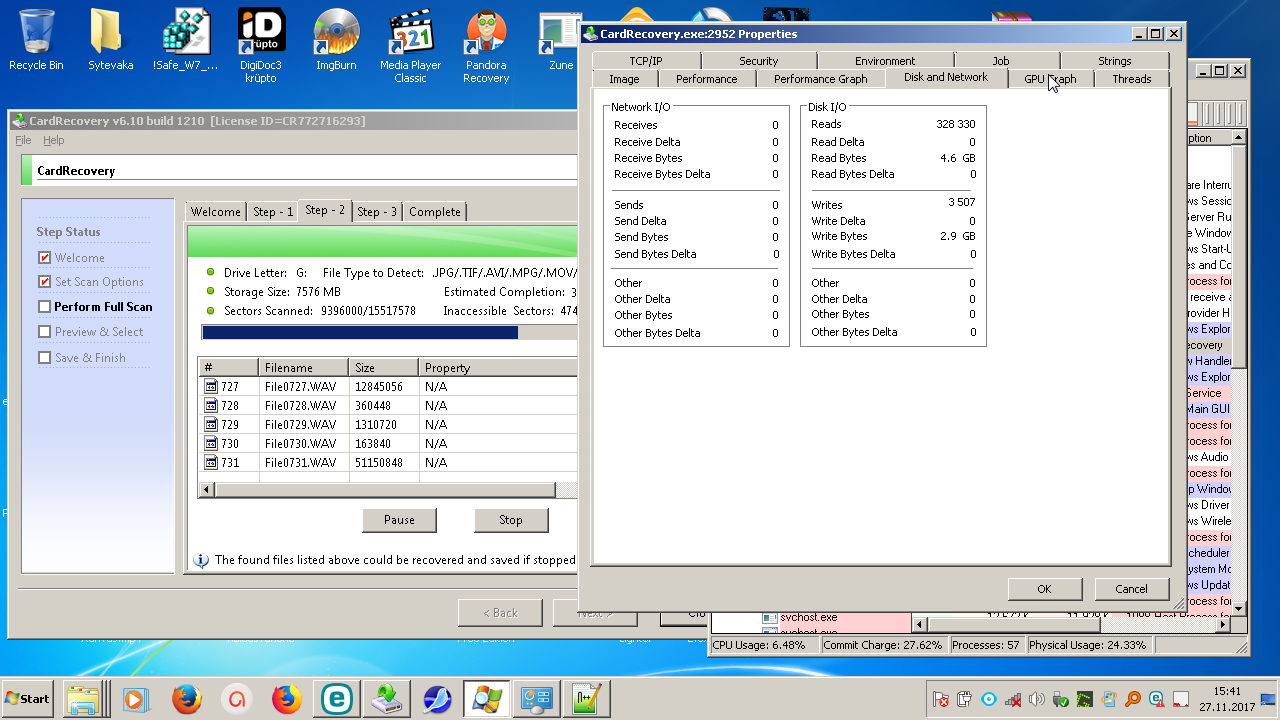Sort the file list by Filename column

303,368
